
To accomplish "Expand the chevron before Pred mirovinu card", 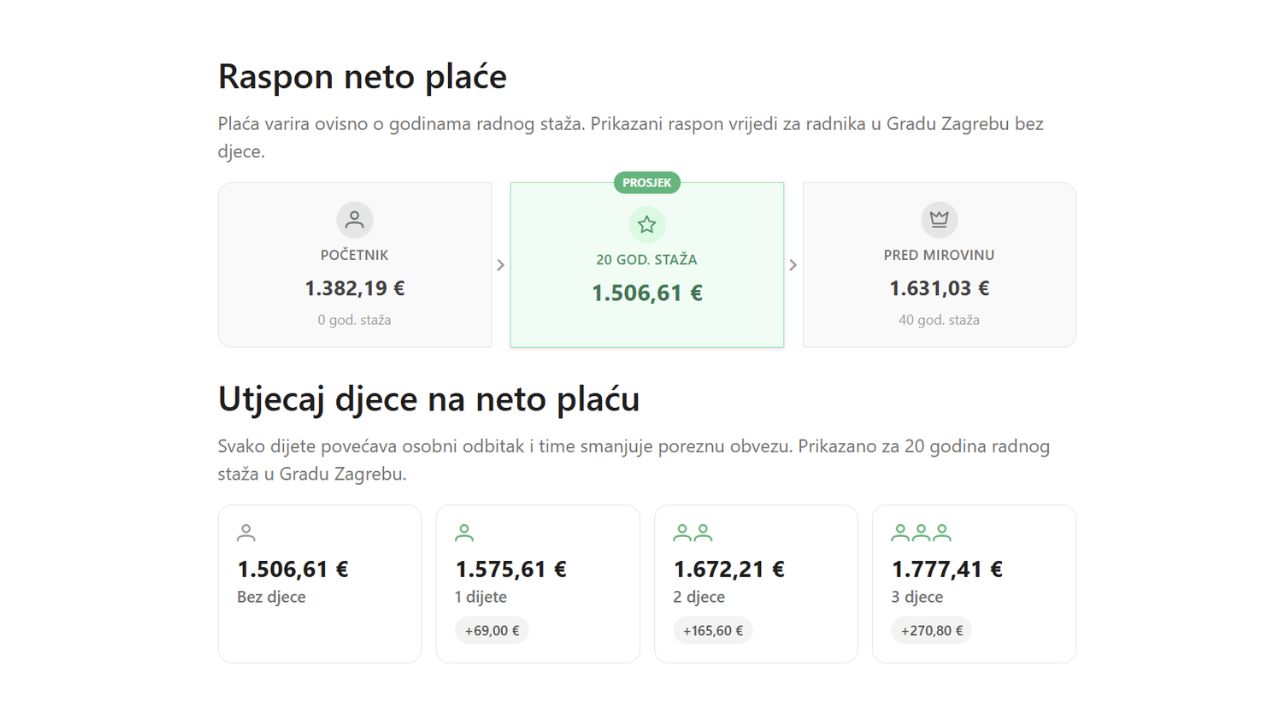I will [x=793, y=264].
